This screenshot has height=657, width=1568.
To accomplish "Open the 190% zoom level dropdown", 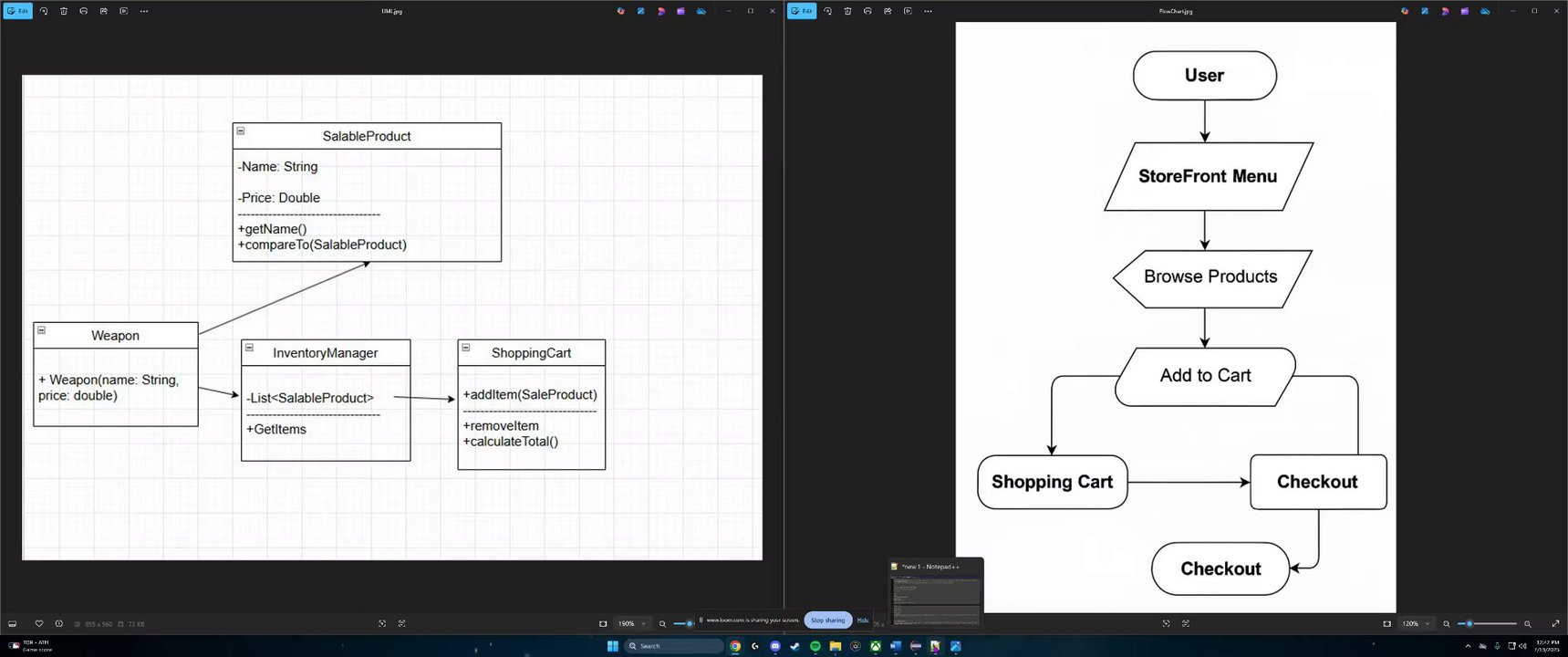I will coord(631,624).
